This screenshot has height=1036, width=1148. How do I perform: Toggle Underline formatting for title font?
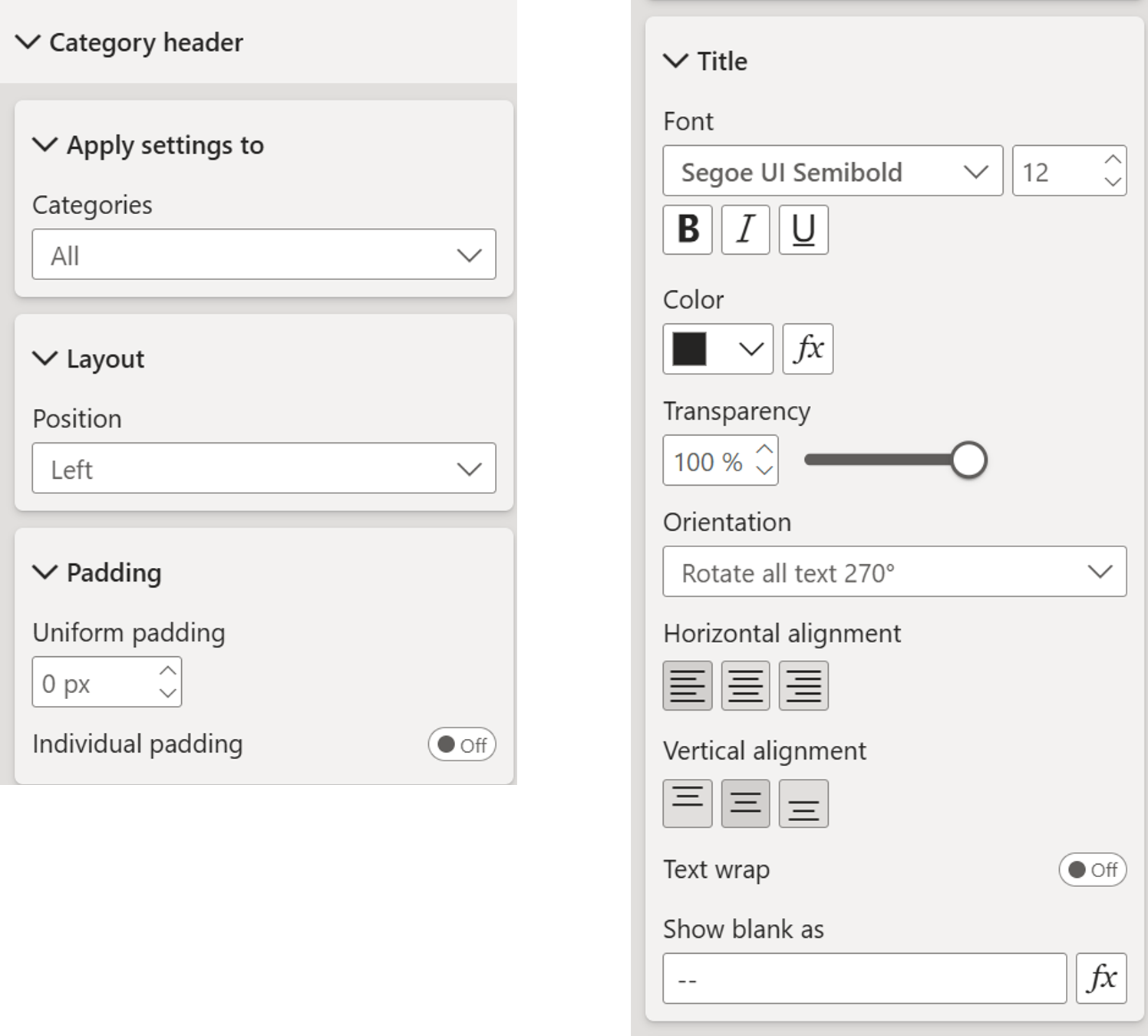tap(803, 229)
